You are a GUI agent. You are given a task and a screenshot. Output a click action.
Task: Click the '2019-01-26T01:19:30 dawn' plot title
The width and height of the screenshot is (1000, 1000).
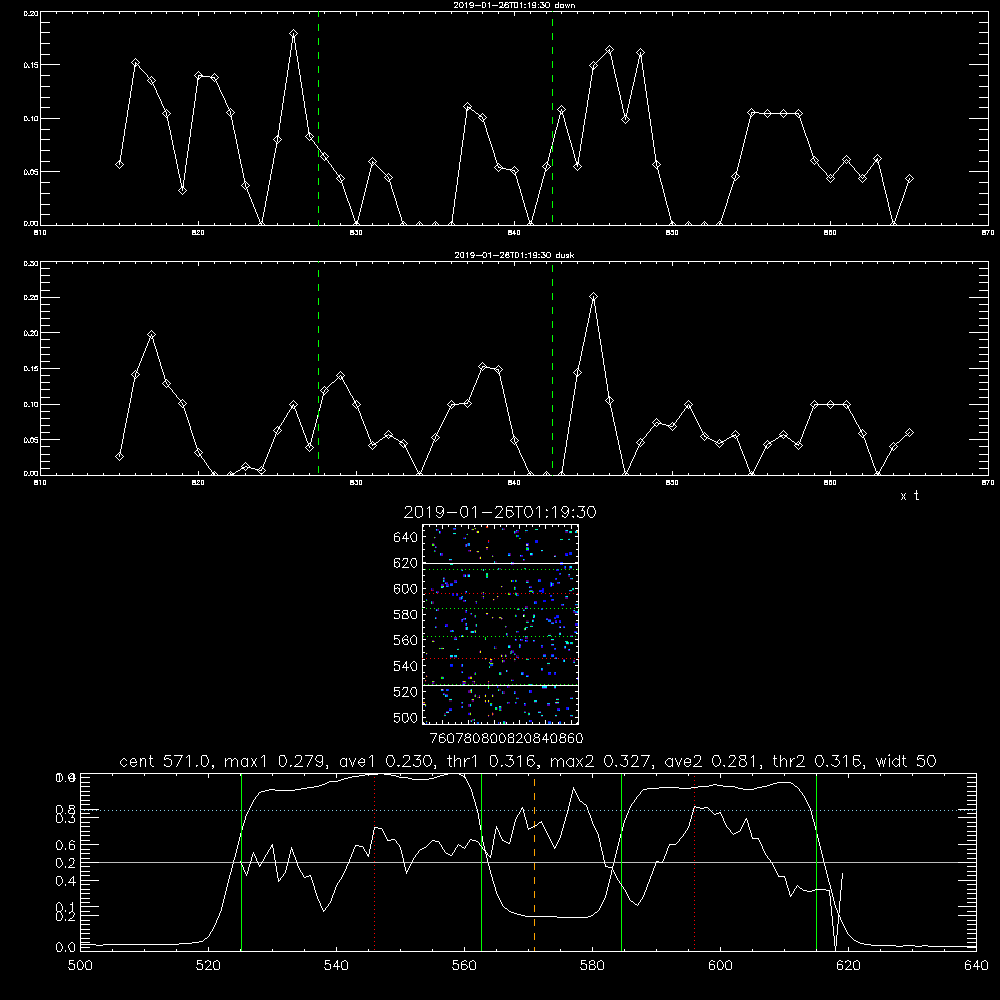pyautogui.click(x=514, y=5)
